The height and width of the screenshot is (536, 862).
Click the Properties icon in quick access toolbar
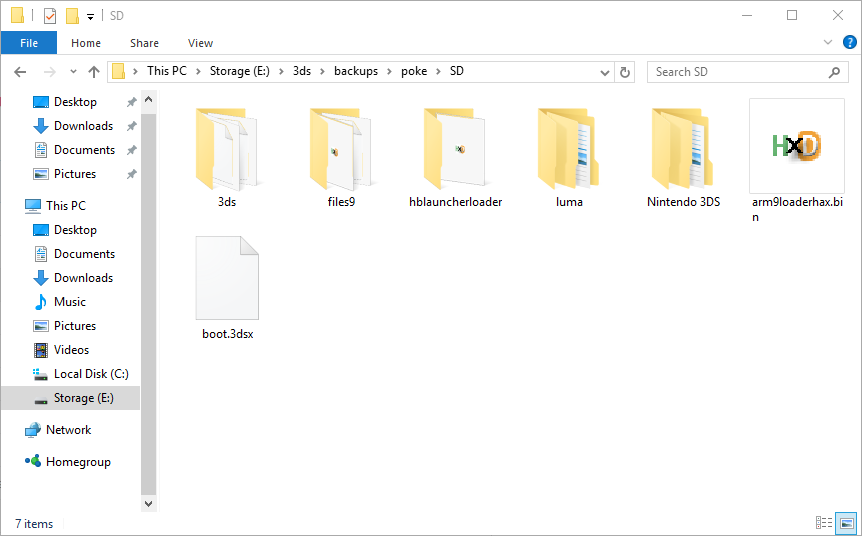click(49, 15)
